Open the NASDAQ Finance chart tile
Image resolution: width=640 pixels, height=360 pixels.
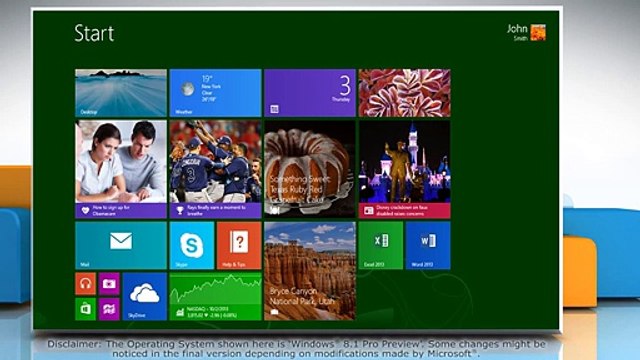215,296
